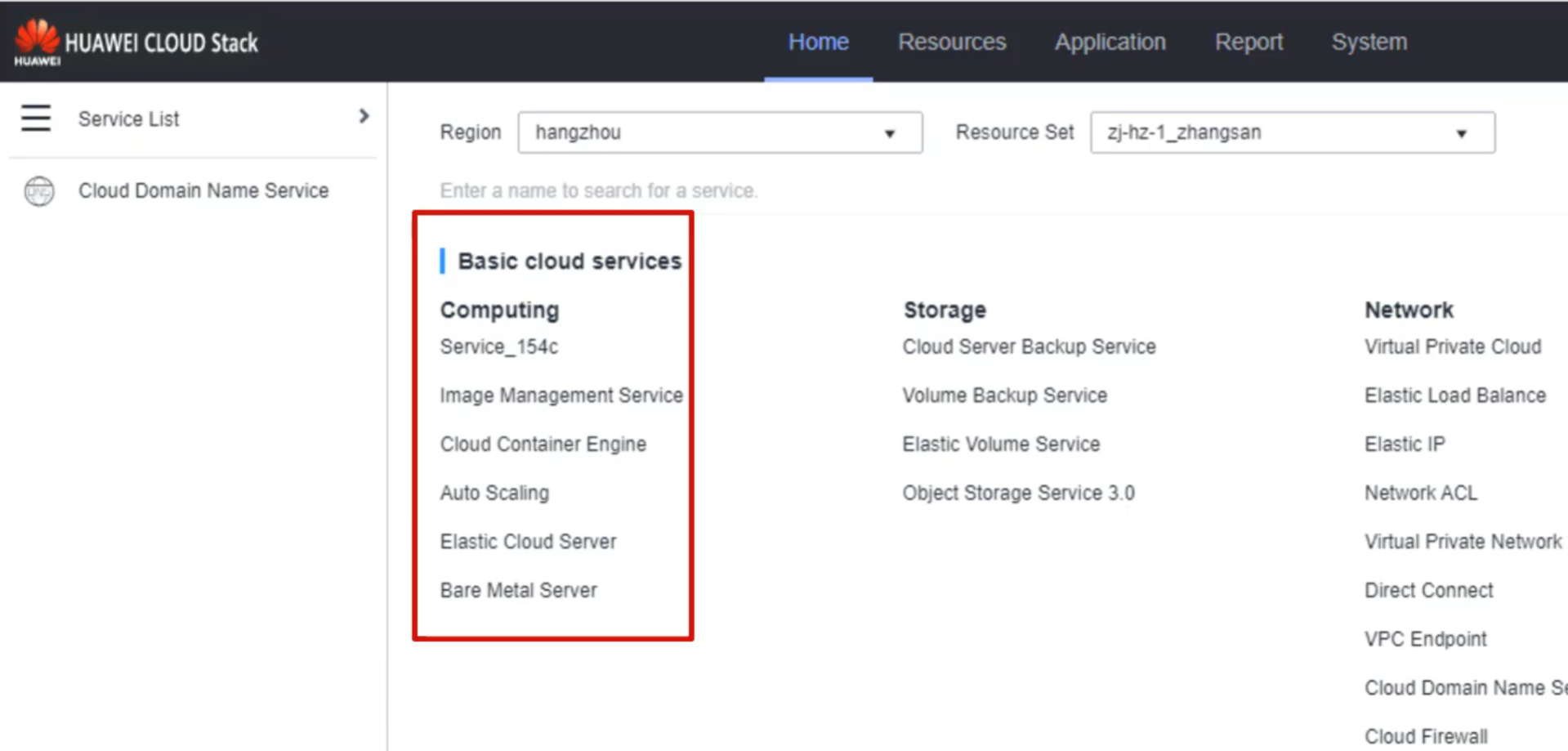
Task: Click the Network category heading
Action: 1409,311
